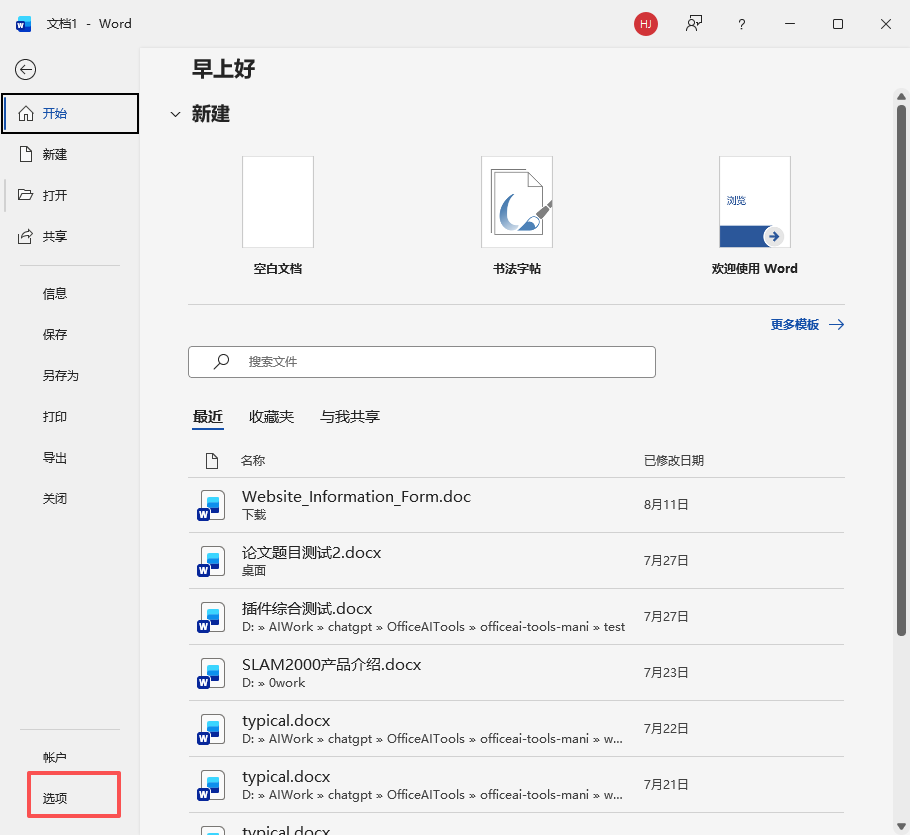Open the 开始 home page
The width and height of the screenshot is (910, 835).
70,113
